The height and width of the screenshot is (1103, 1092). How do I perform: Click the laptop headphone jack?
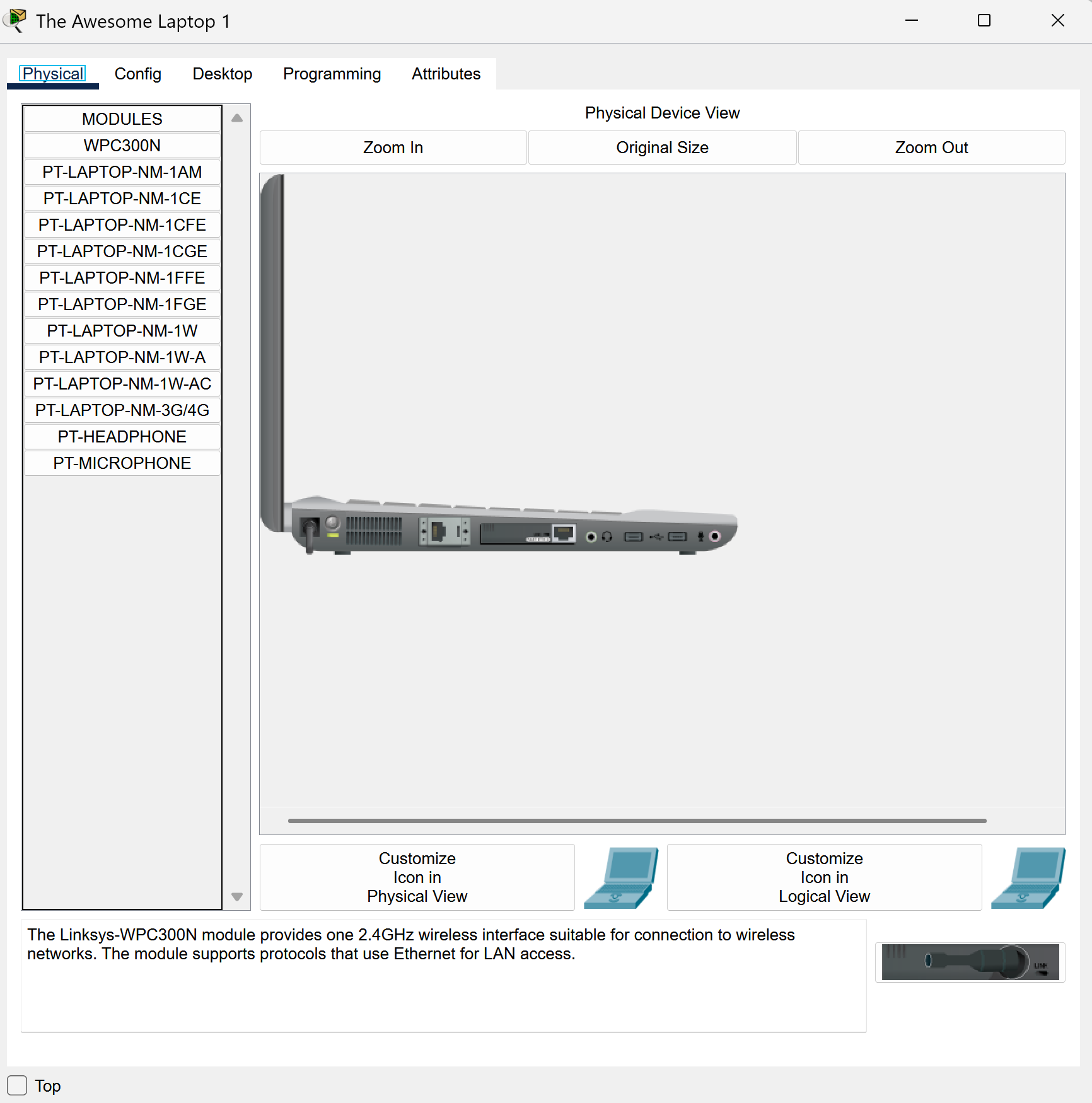(x=591, y=536)
